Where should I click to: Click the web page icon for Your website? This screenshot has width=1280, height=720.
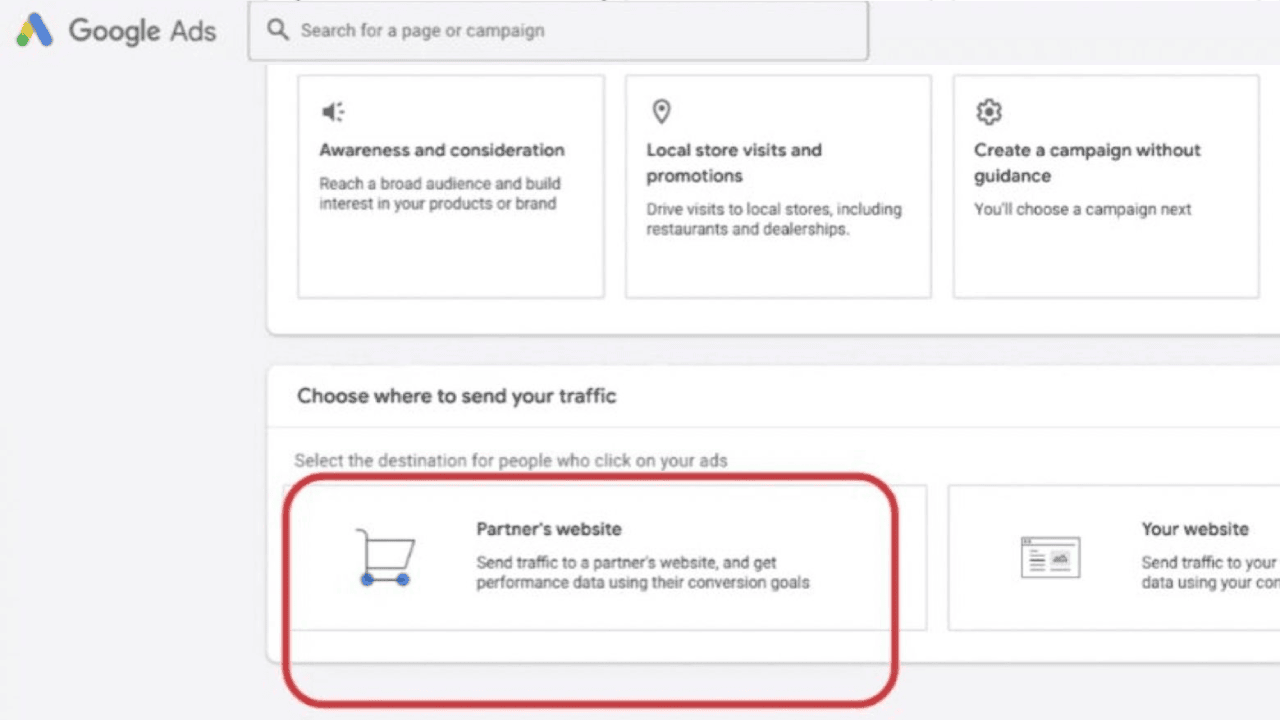coord(1050,557)
